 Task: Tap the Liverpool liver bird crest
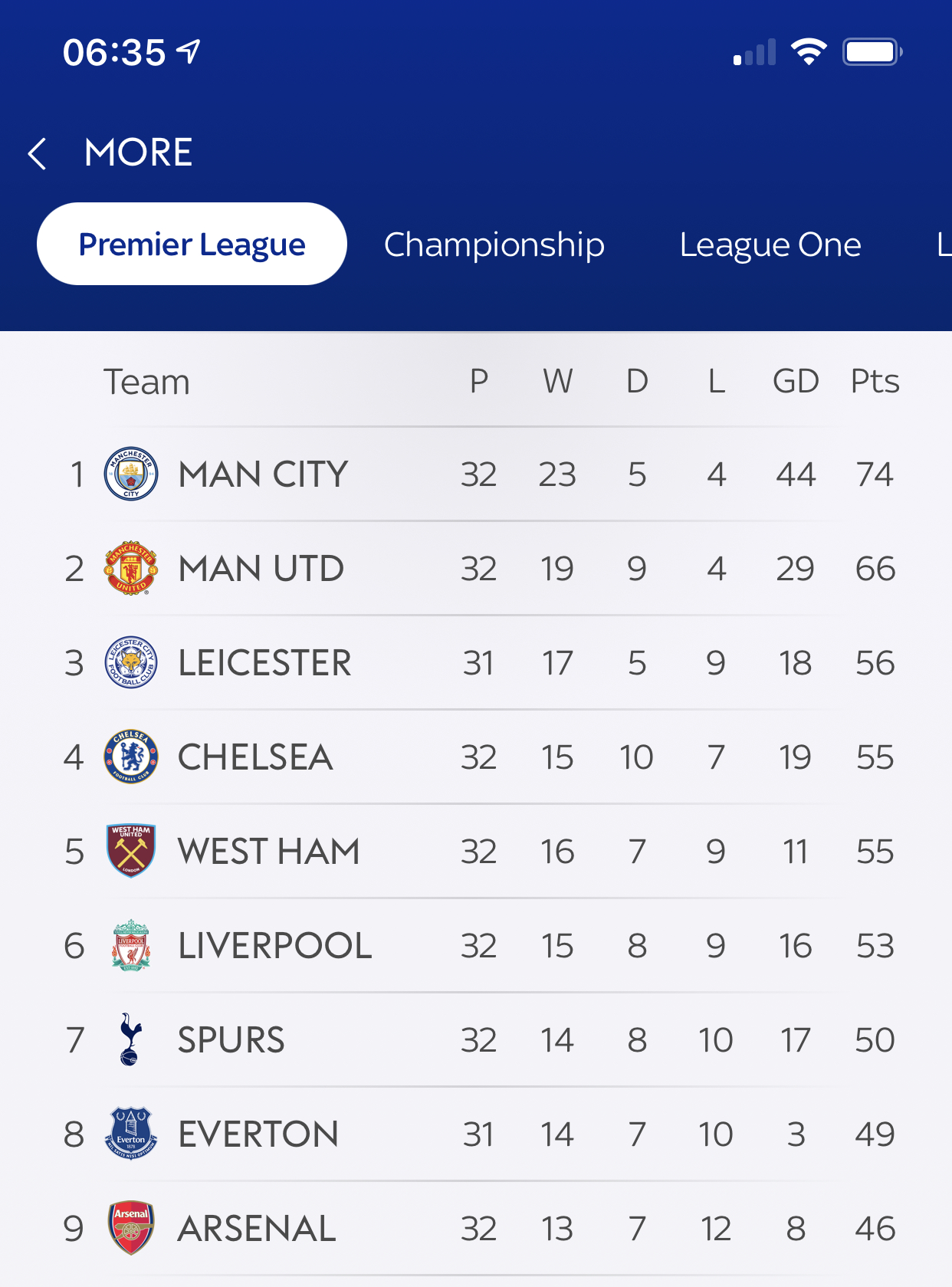(131, 945)
